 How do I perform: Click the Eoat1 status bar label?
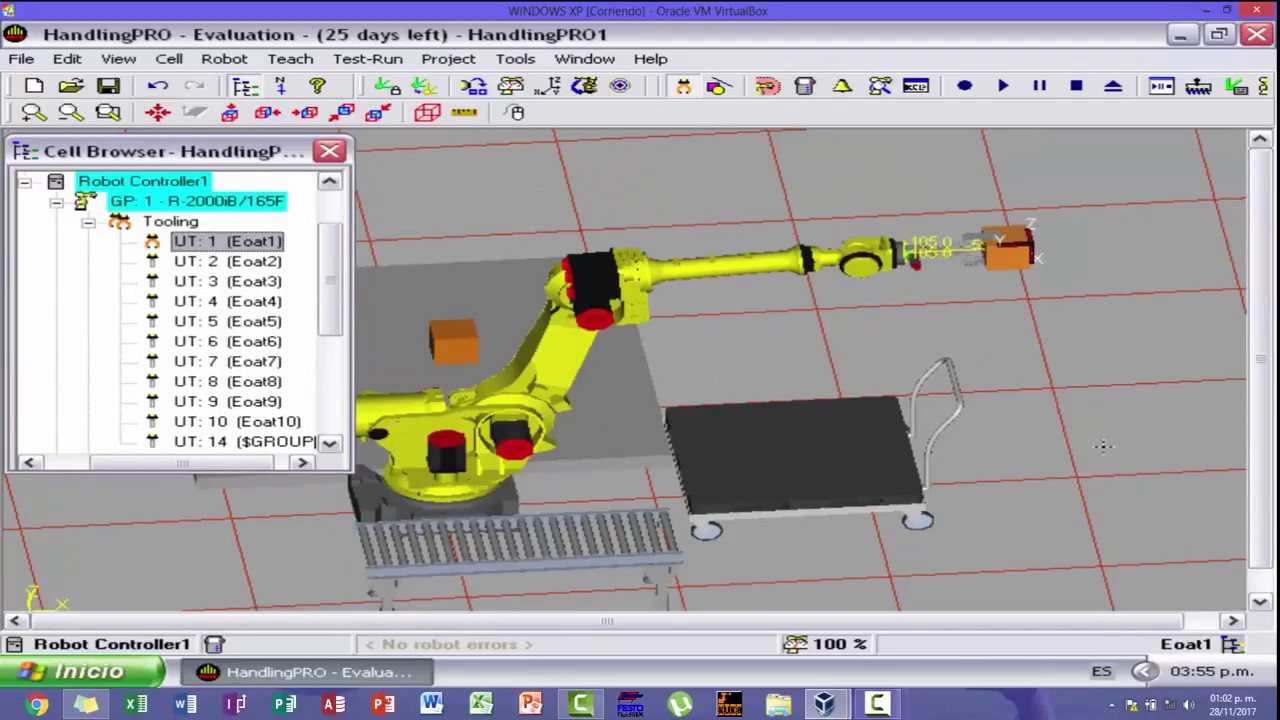point(1186,644)
